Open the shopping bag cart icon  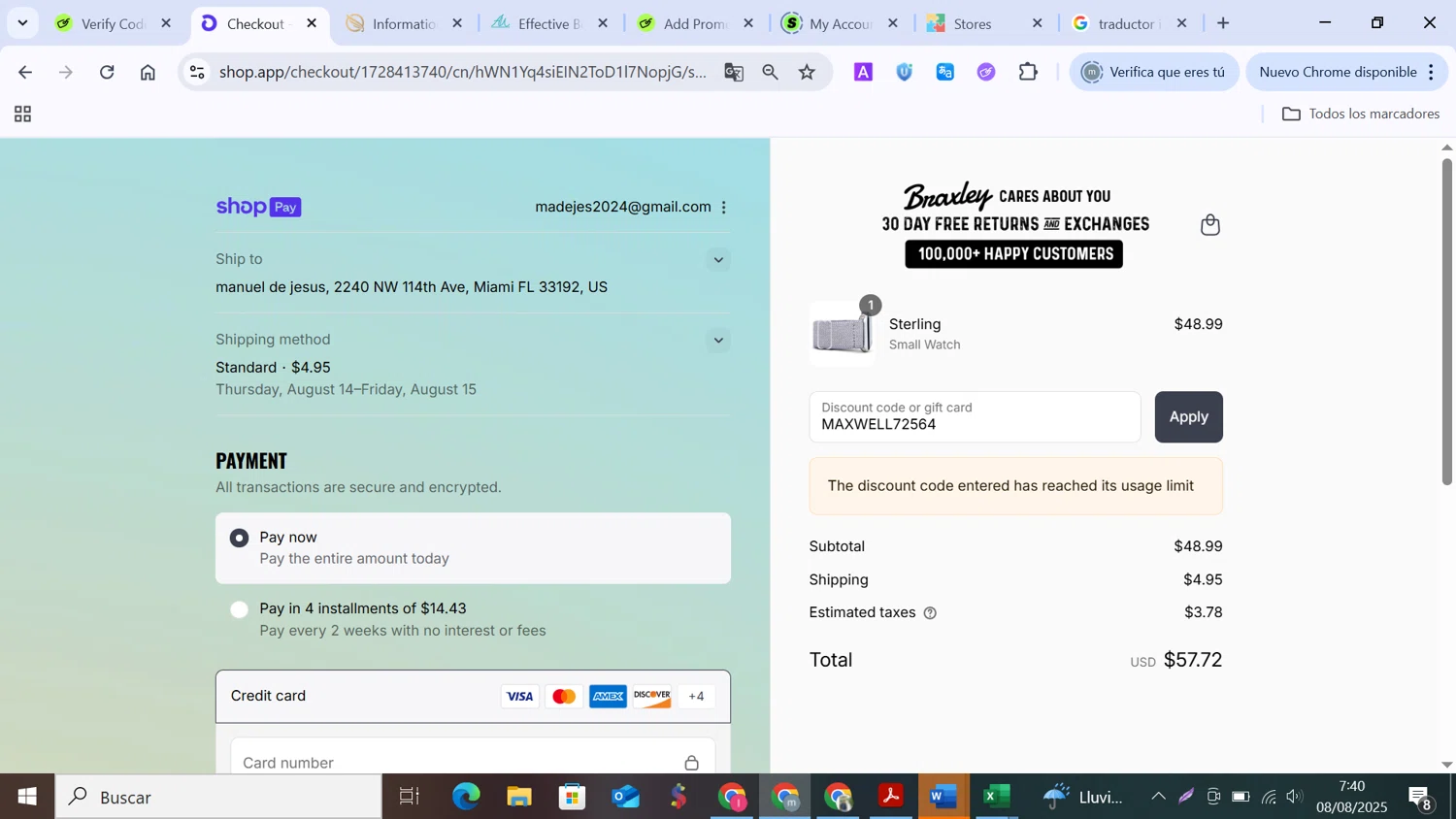(x=1210, y=225)
